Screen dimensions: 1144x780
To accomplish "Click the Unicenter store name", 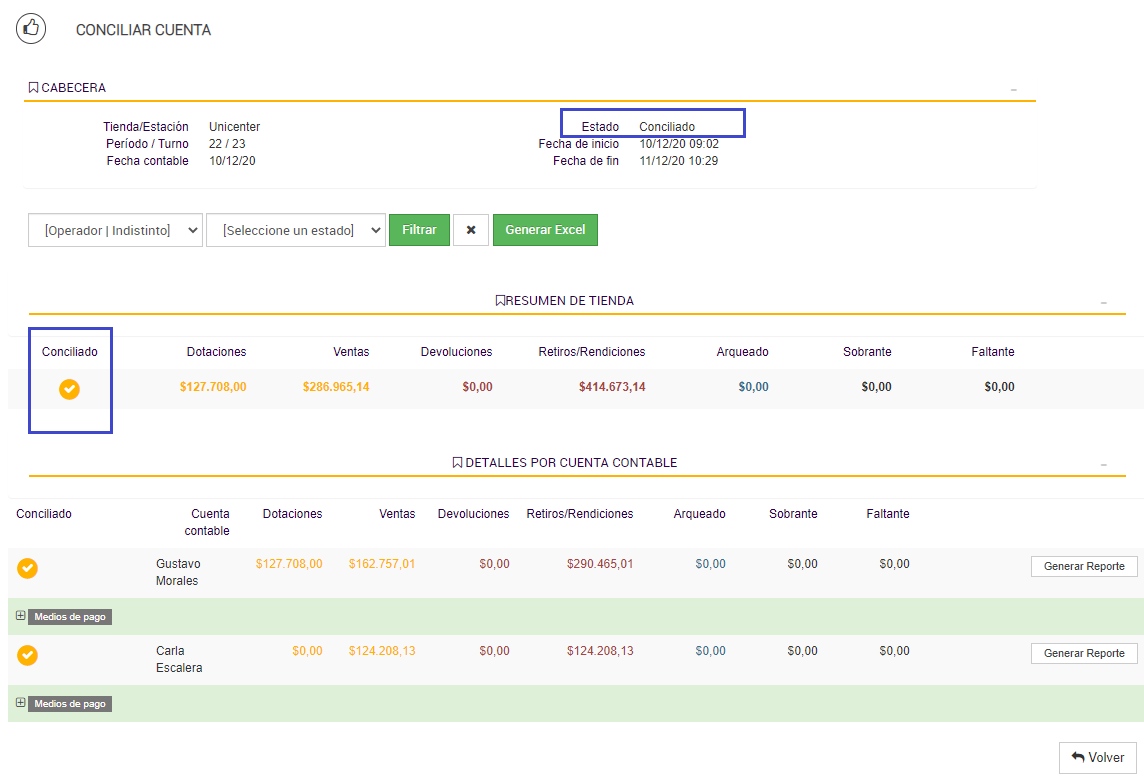I will (x=234, y=126).
